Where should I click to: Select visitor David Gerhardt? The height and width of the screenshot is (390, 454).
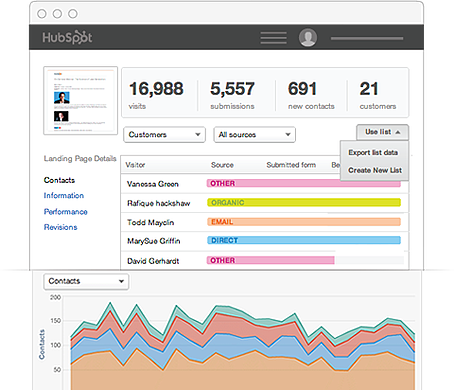(x=153, y=261)
